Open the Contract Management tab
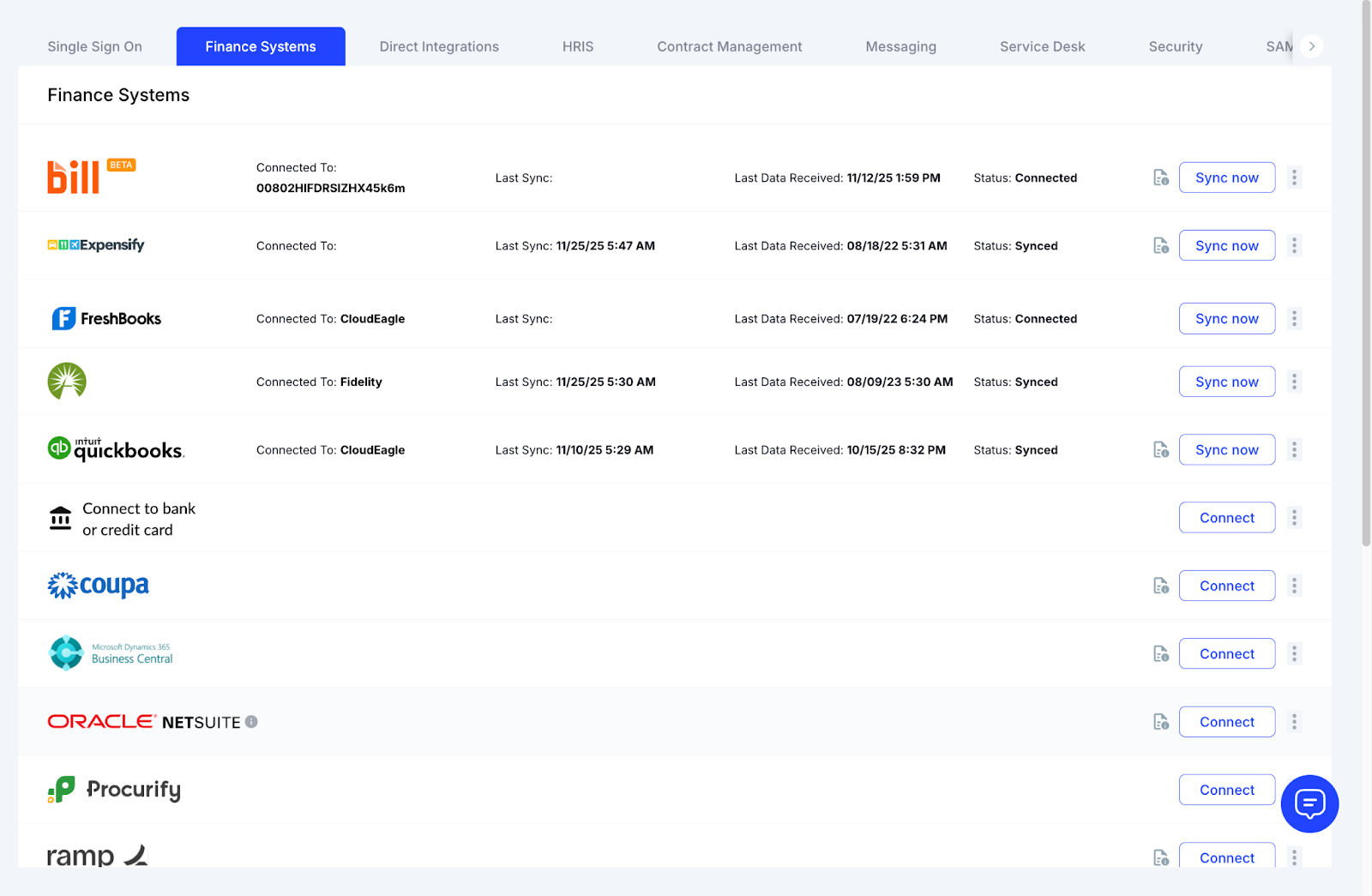The height and width of the screenshot is (896, 1372). coord(729,46)
